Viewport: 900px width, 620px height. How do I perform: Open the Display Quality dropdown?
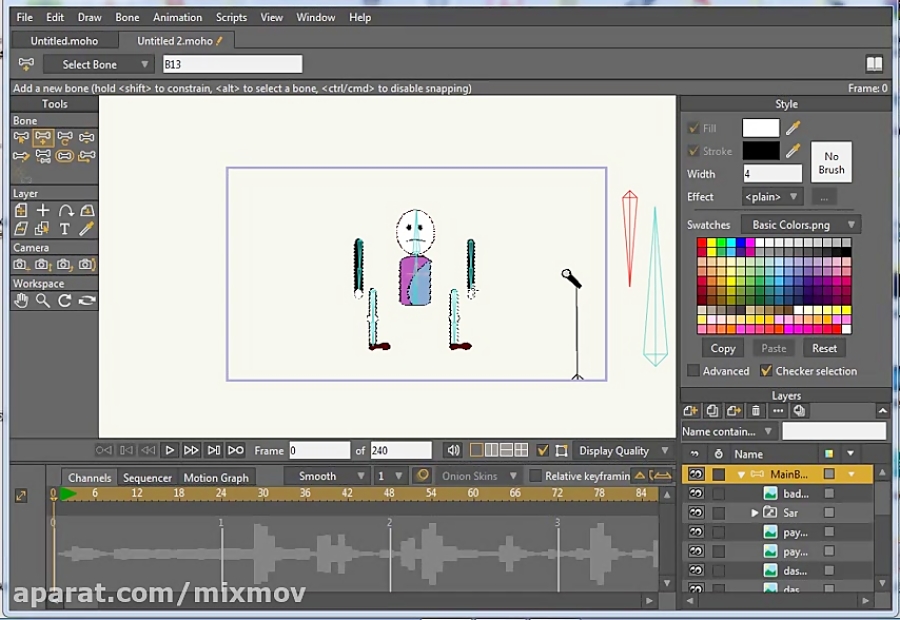[x=623, y=451]
